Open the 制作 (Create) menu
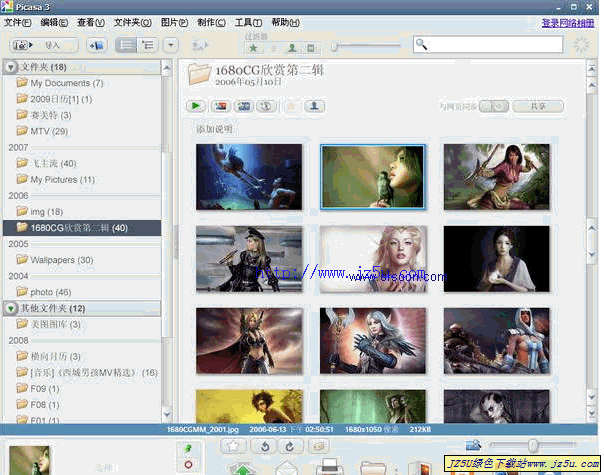The height and width of the screenshot is (475, 604). pyautogui.click(x=211, y=23)
